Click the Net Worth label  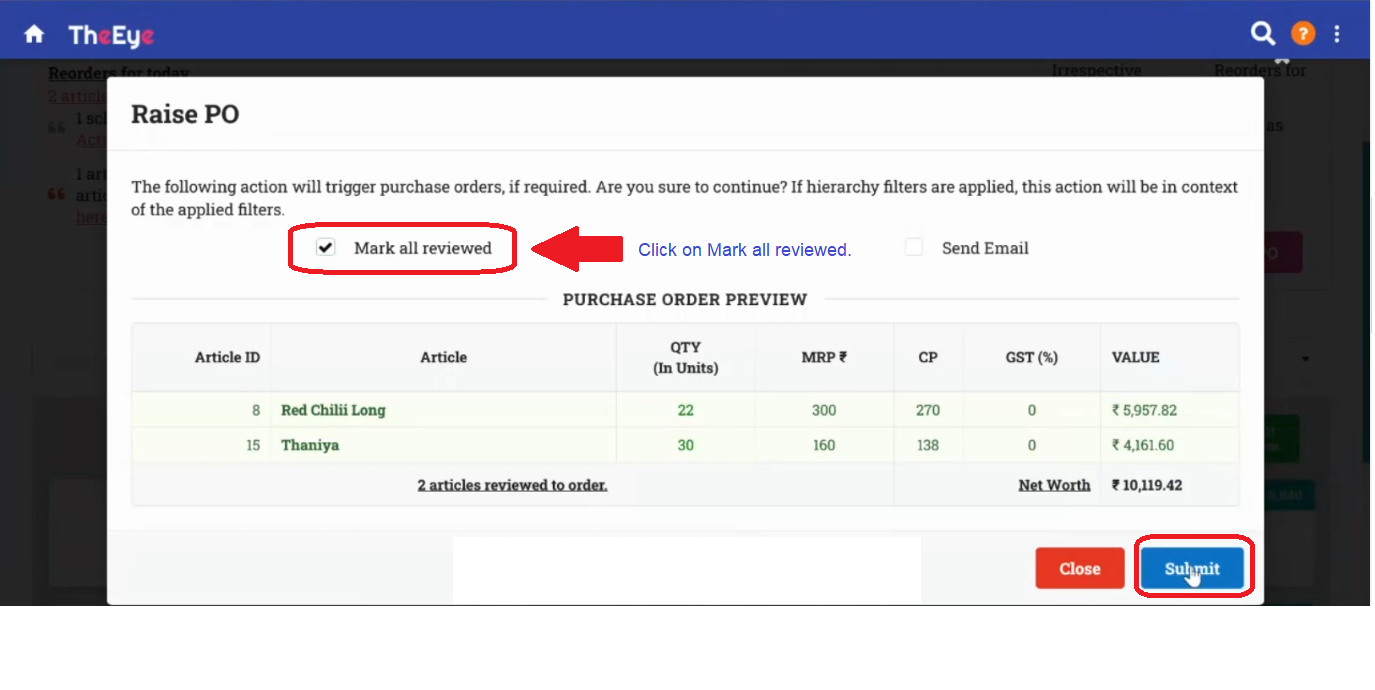(x=1054, y=485)
